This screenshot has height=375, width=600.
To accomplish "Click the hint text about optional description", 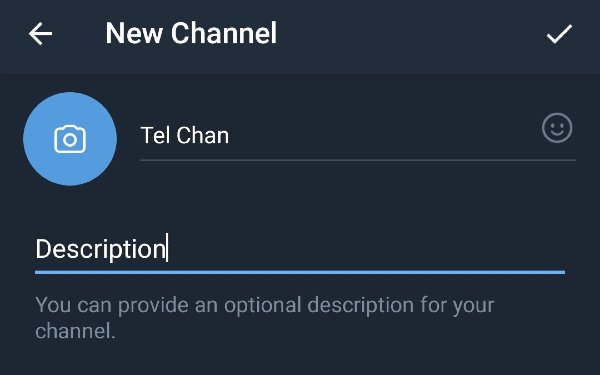I will pyautogui.click(x=265, y=318).
